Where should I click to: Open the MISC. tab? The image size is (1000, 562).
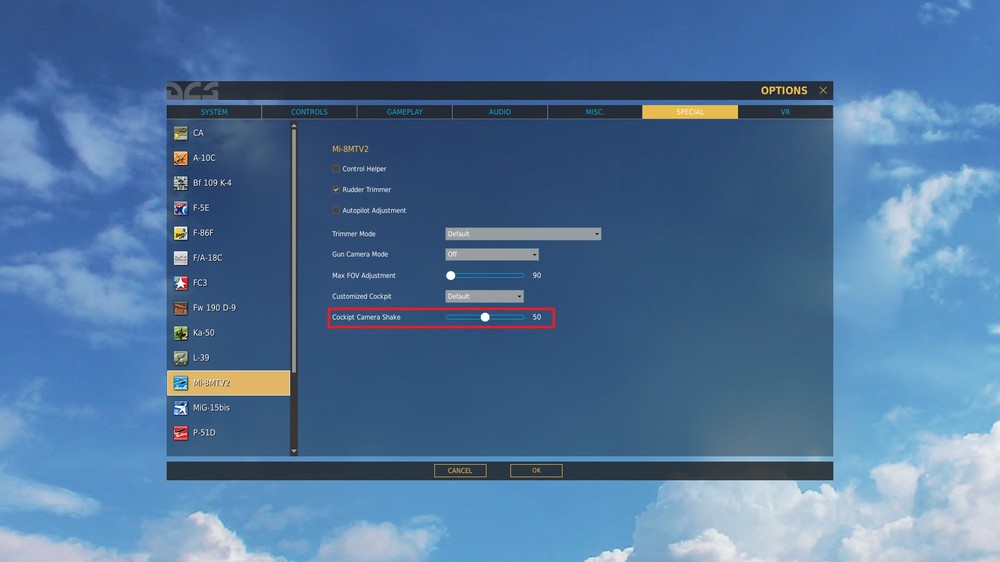(x=594, y=112)
